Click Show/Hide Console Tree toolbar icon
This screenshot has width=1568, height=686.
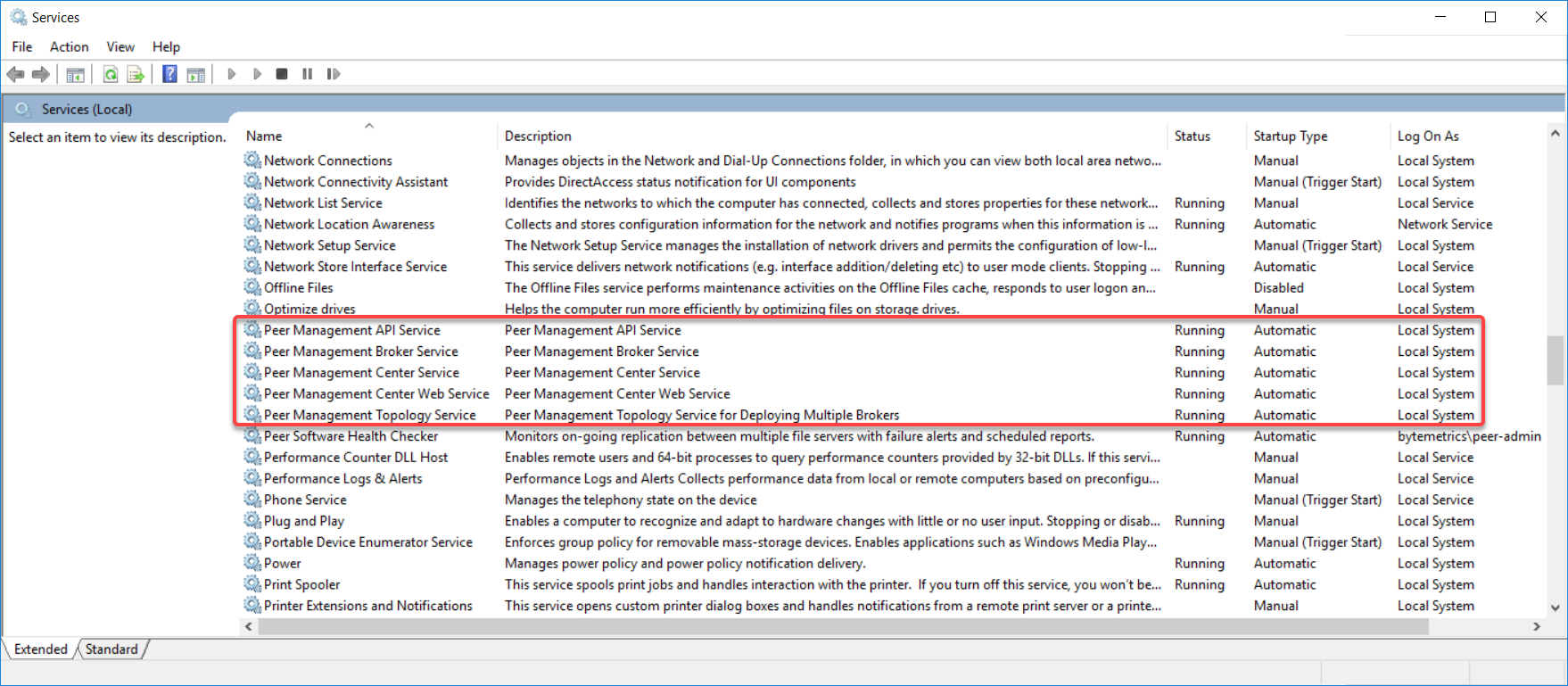tap(76, 74)
